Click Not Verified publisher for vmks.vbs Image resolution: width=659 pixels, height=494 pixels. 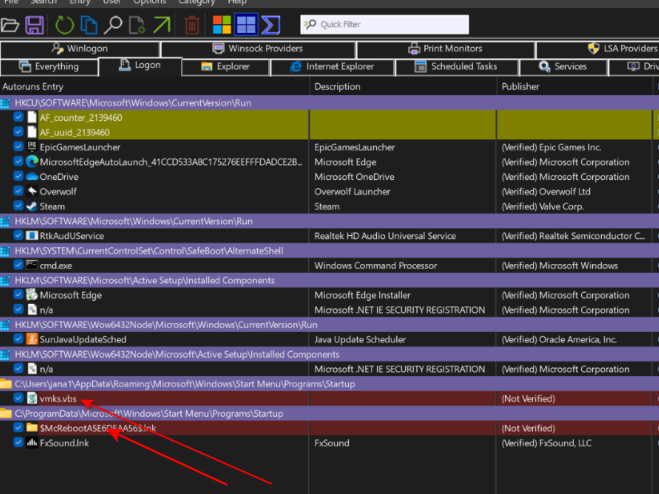[x=528, y=399]
